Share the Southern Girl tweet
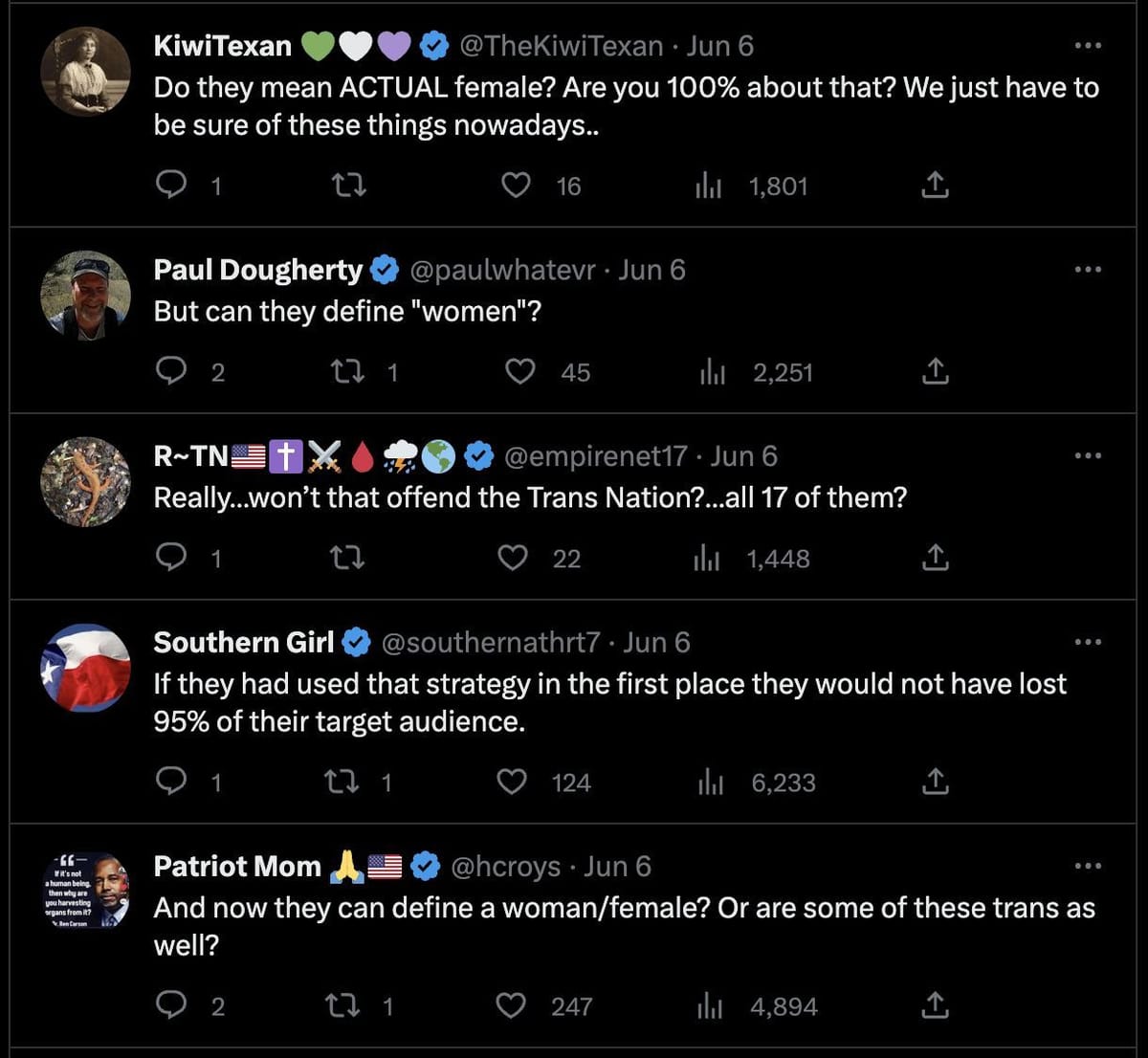The image size is (1148, 1058). pyautogui.click(x=935, y=782)
